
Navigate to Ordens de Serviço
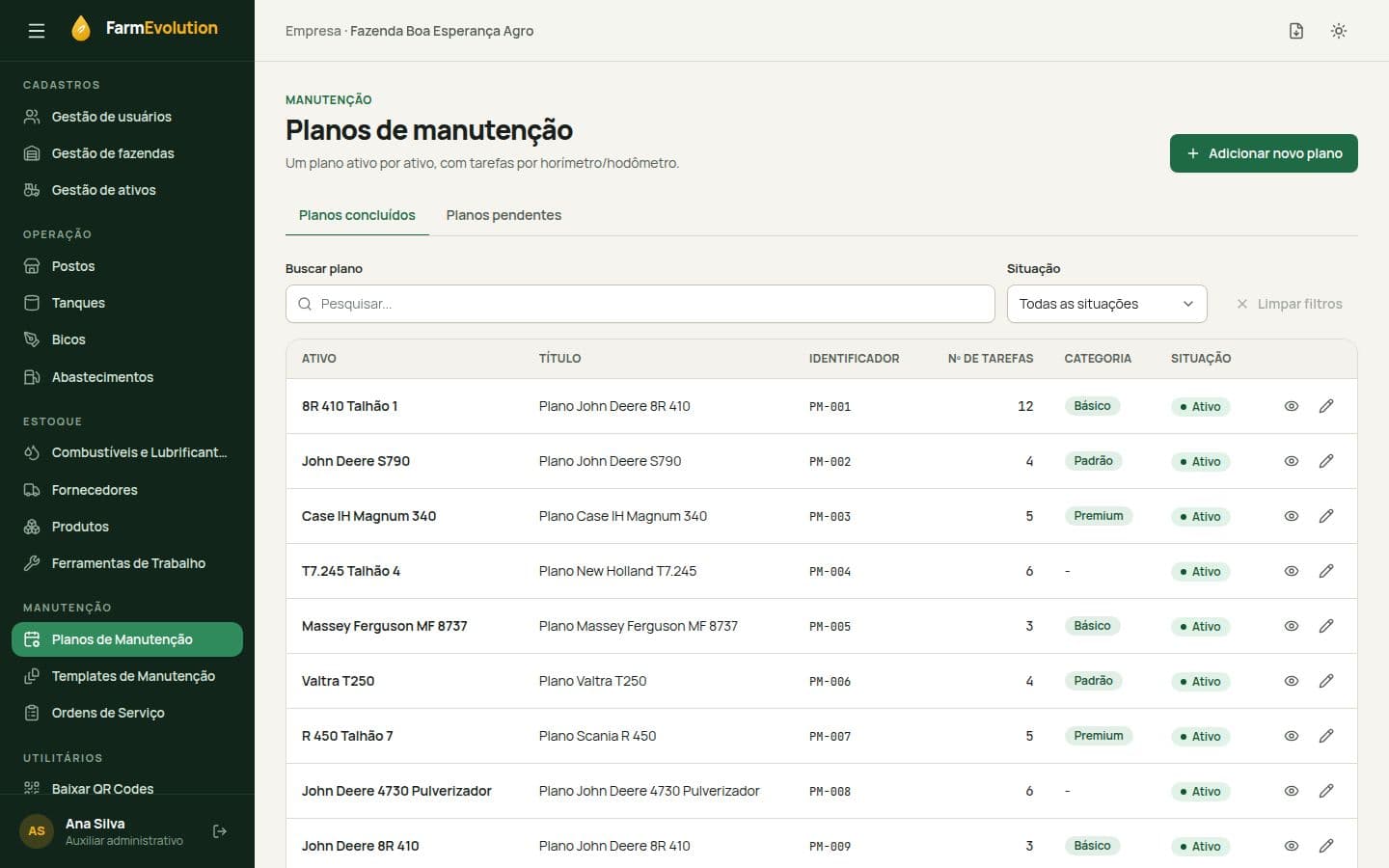coord(127,713)
